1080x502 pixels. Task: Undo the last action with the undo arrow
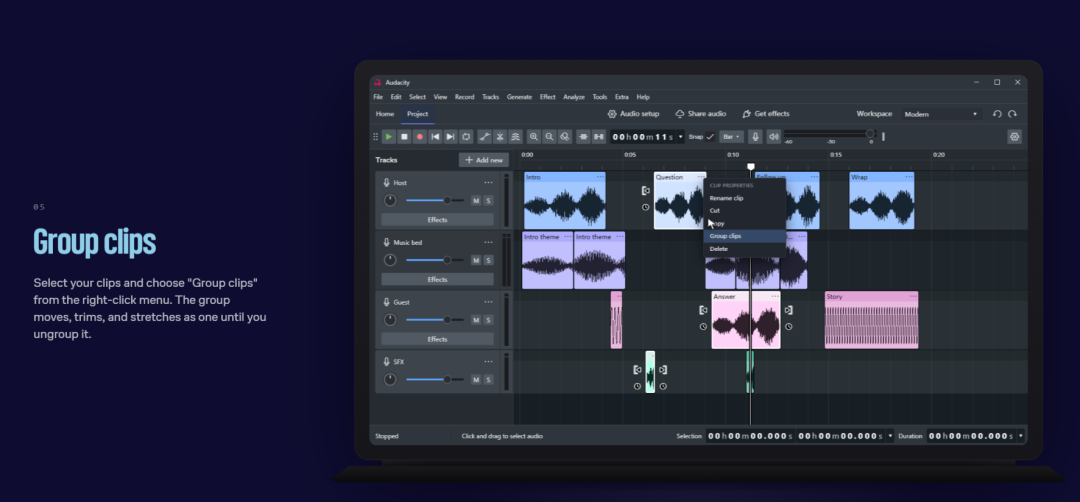click(997, 114)
